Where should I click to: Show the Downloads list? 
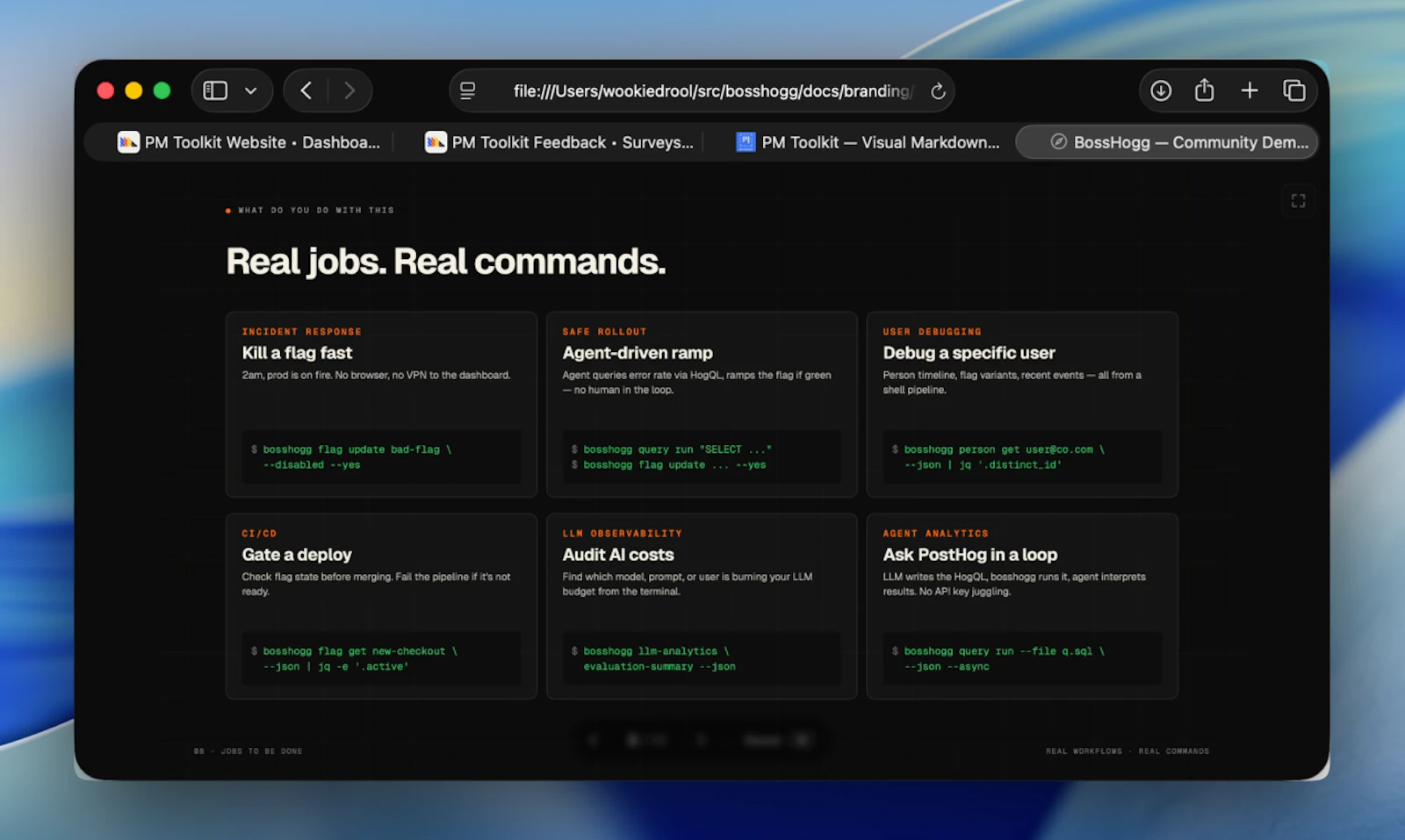[1161, 90]
